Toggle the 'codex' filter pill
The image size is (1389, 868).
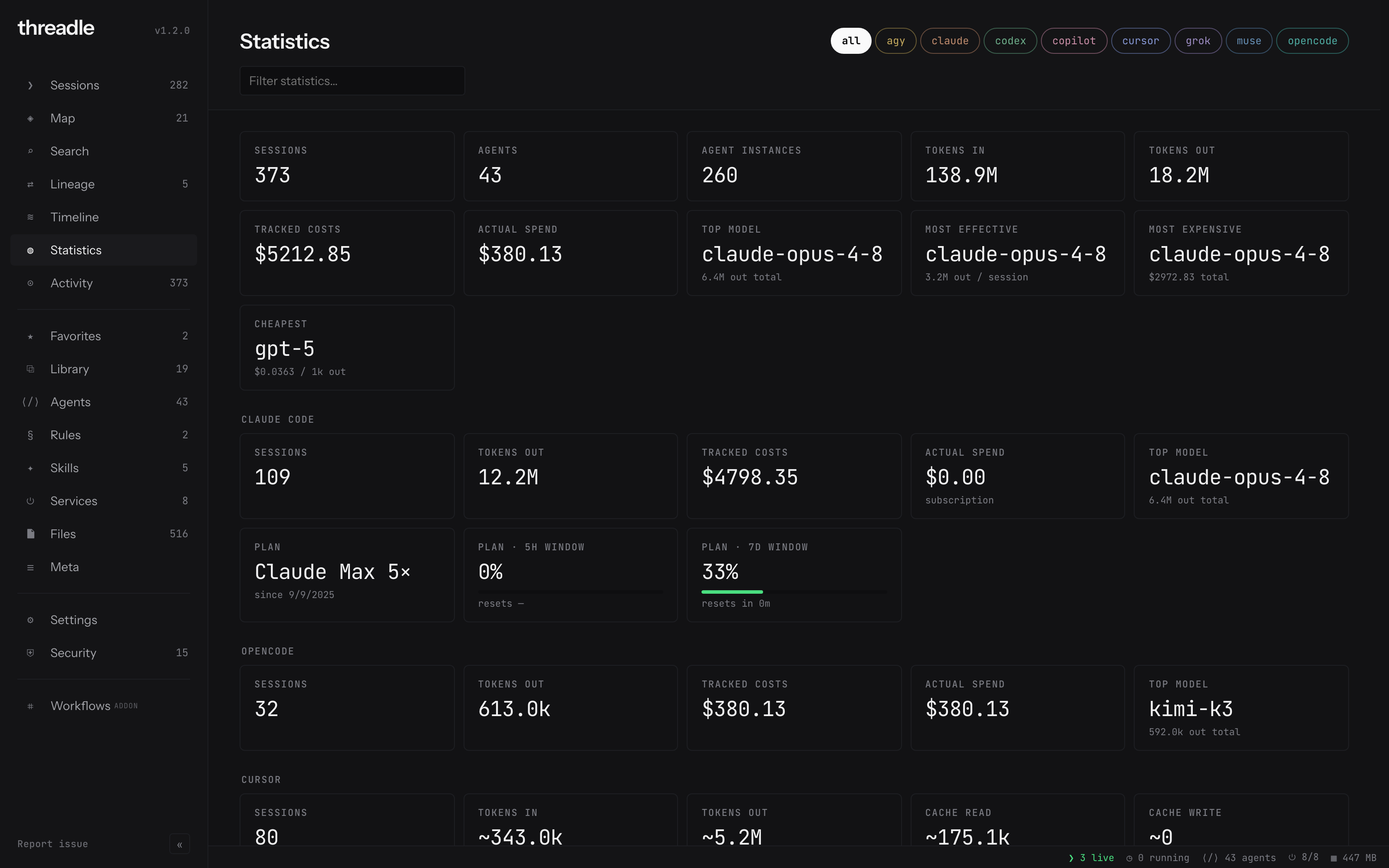(x=1010, y=41)
